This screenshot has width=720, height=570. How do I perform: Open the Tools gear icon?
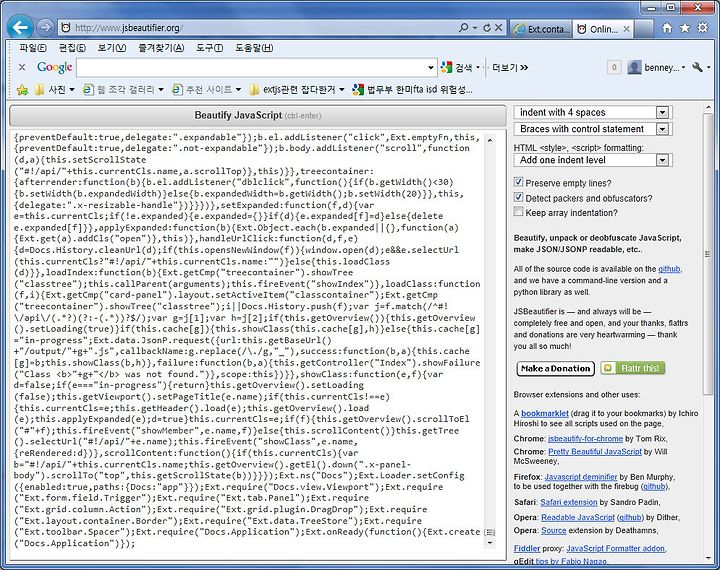[703, 28]
